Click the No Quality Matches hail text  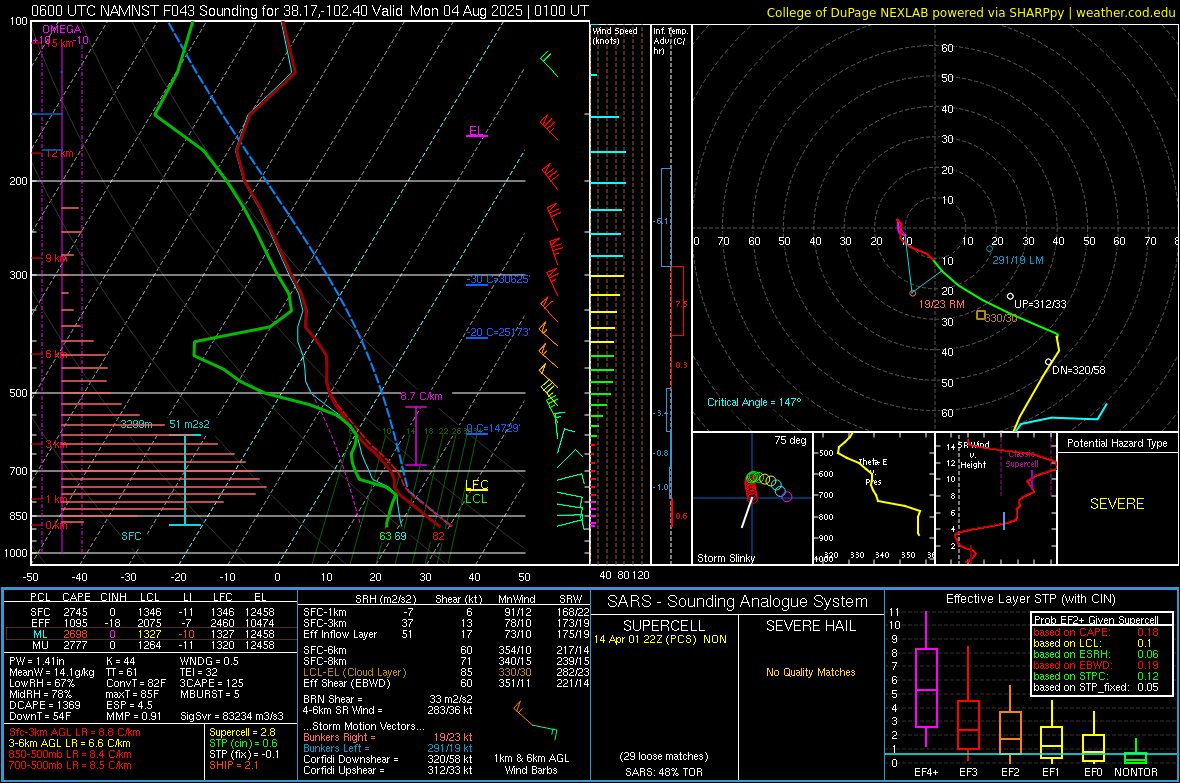click(x=810, y=672)
